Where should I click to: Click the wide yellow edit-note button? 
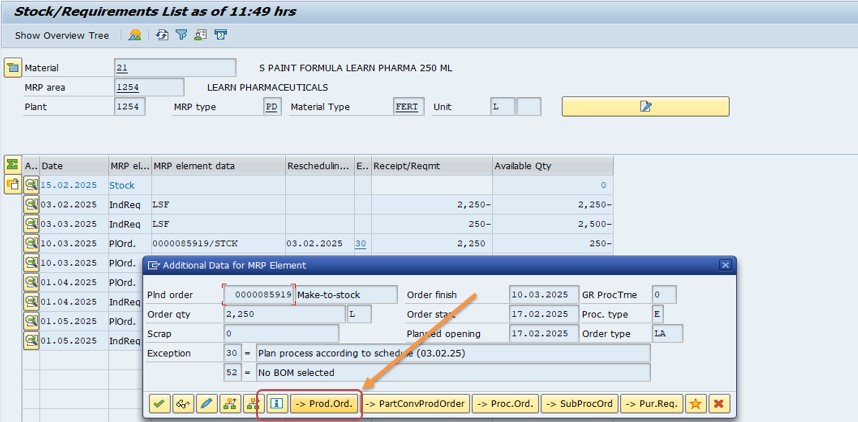pos(645,106)
